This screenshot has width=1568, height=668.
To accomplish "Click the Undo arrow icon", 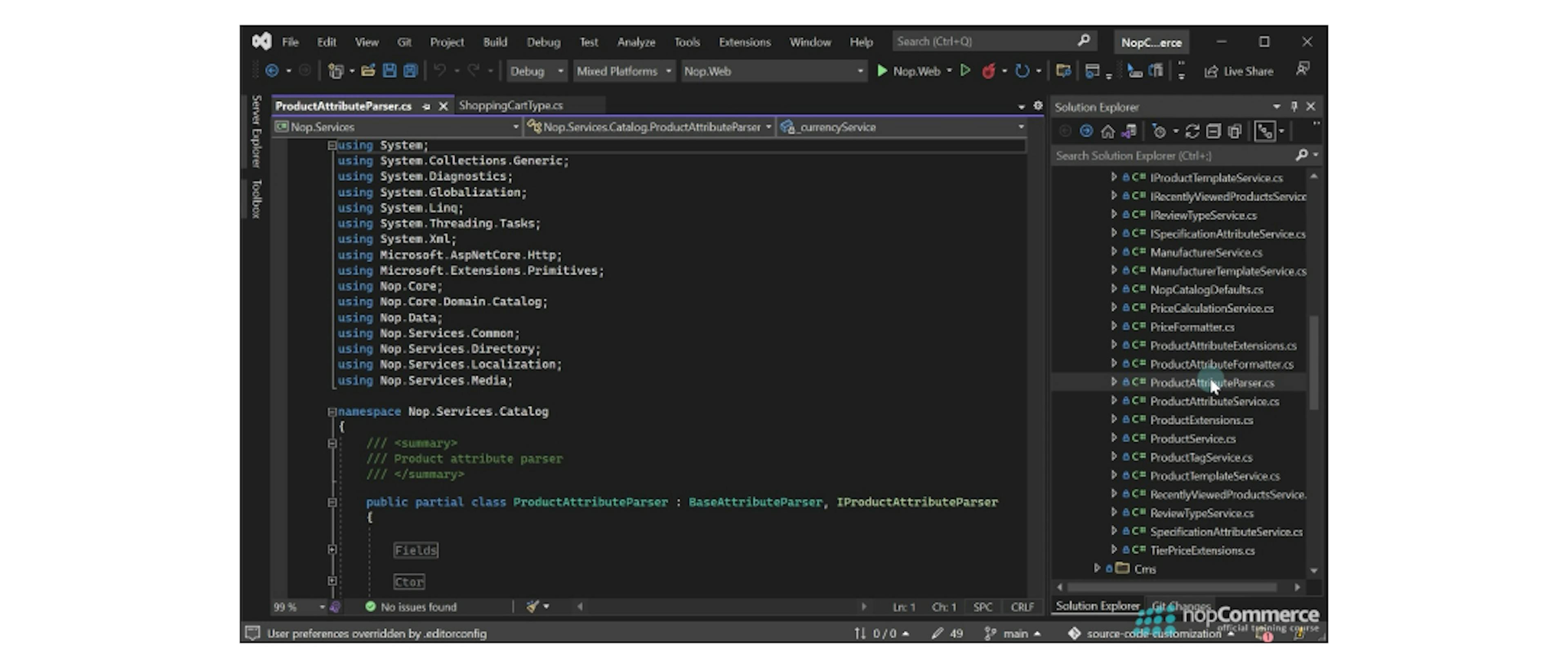I will [439, 71].
